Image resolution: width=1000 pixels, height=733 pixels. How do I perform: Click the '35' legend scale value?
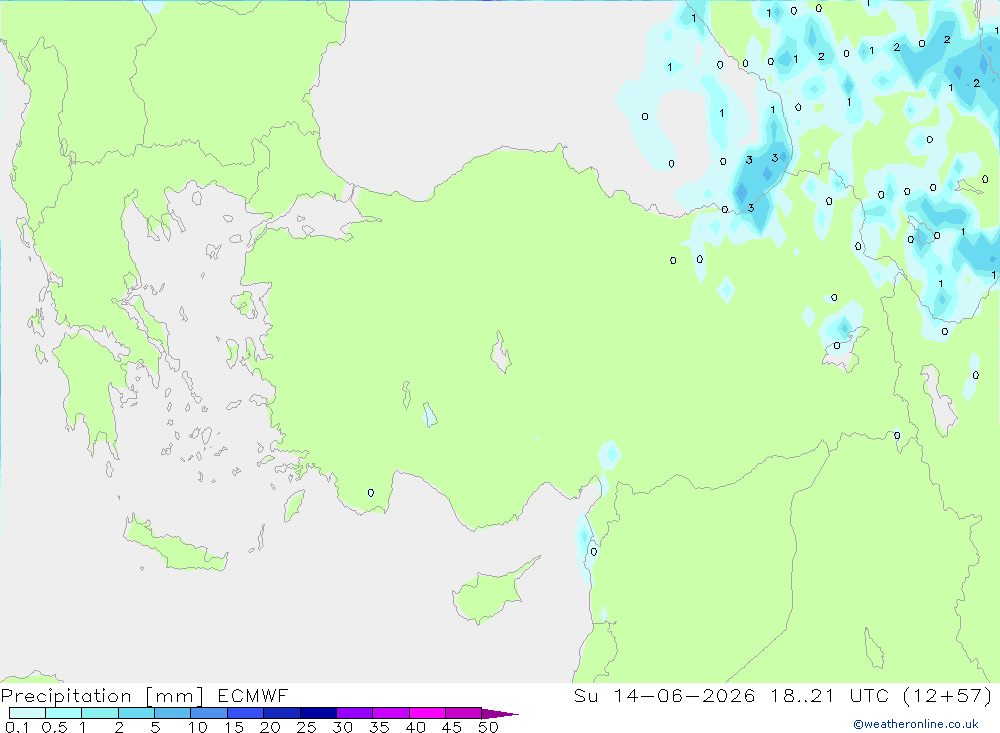pos(379,727)
